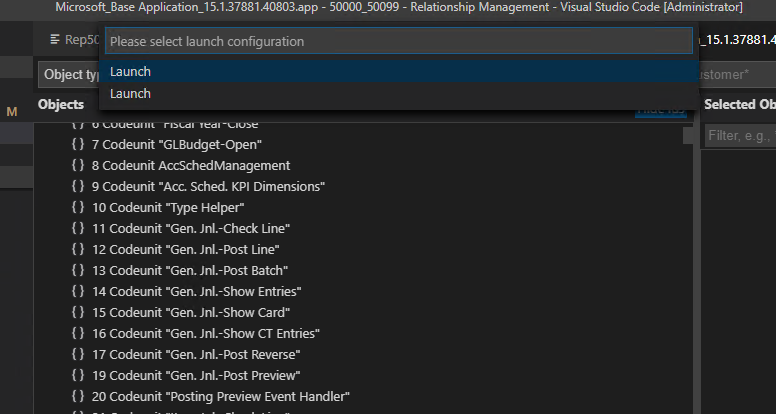776x414 pixels.
Task: Click the Filter field under Selected Objects
Action: (x=739, y=135)
